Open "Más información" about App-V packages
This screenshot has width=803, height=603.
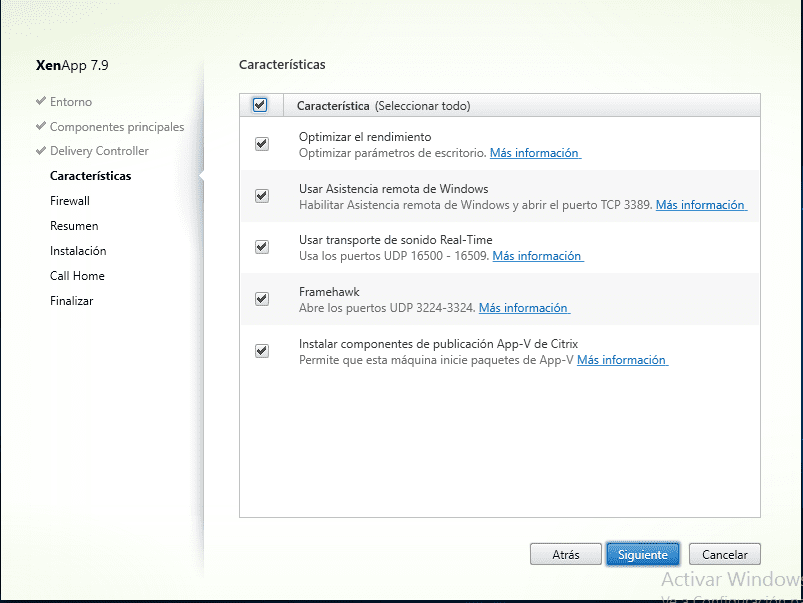[x=622, y=360]
